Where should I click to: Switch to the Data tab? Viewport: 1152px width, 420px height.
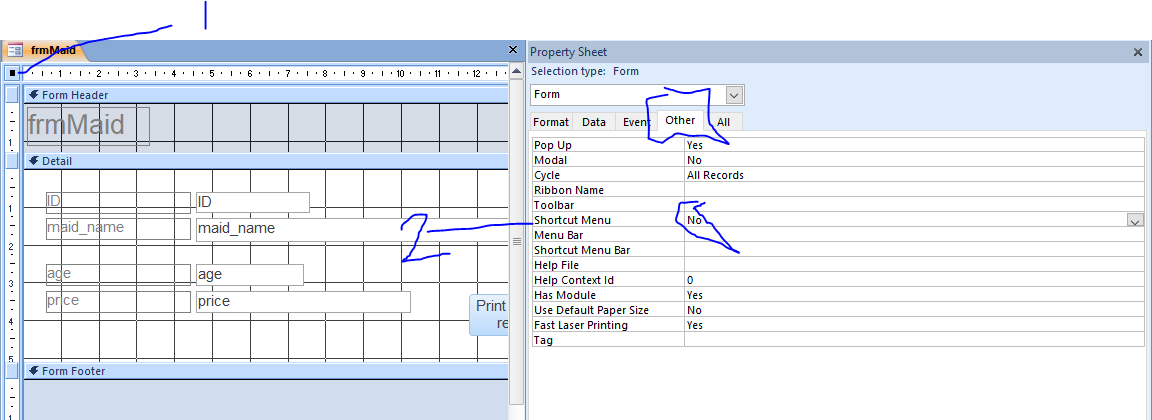pos(594,122)
